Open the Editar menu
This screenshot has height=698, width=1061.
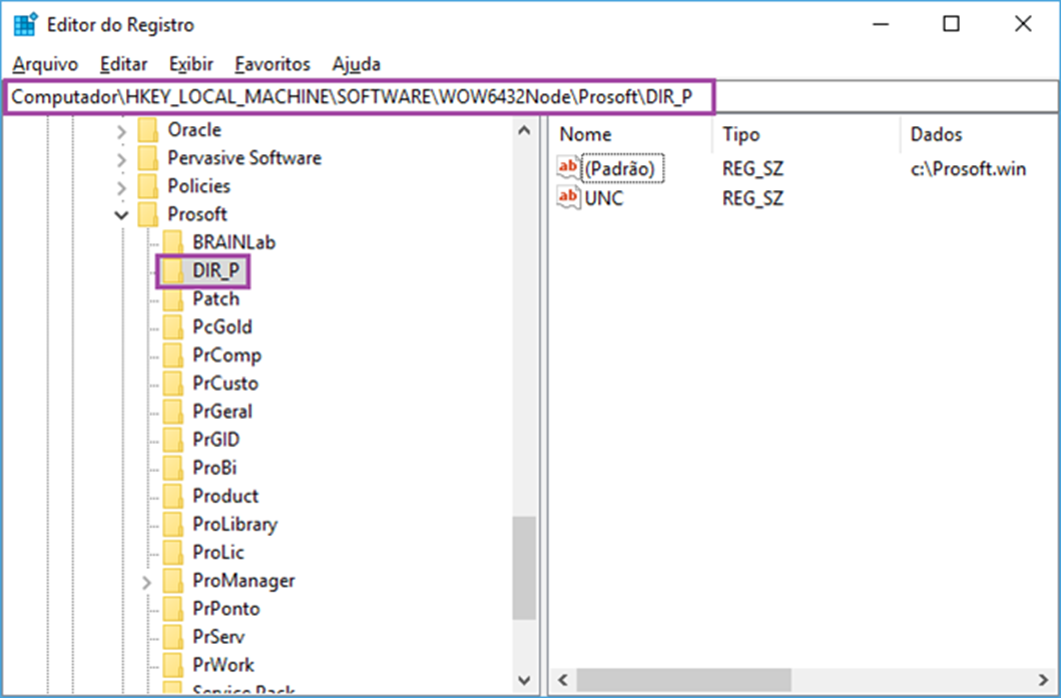[x=124, y=64]
